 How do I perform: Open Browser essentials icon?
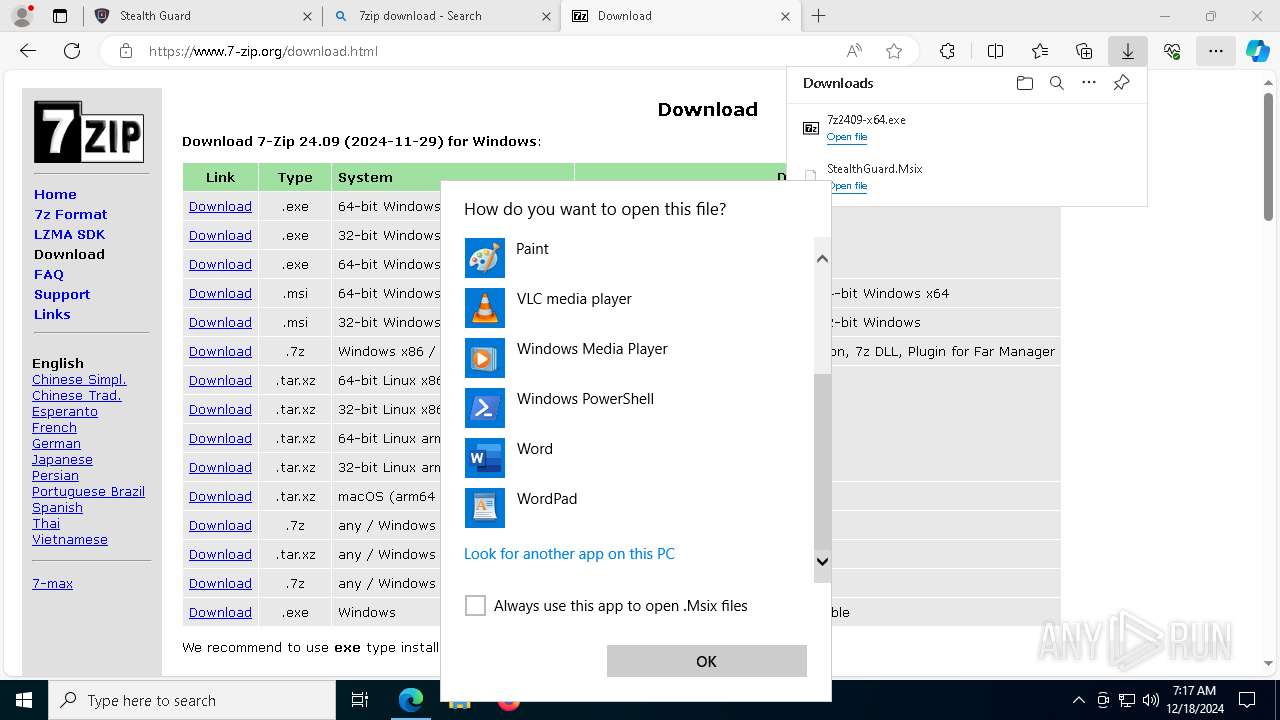coord(1172,51)
